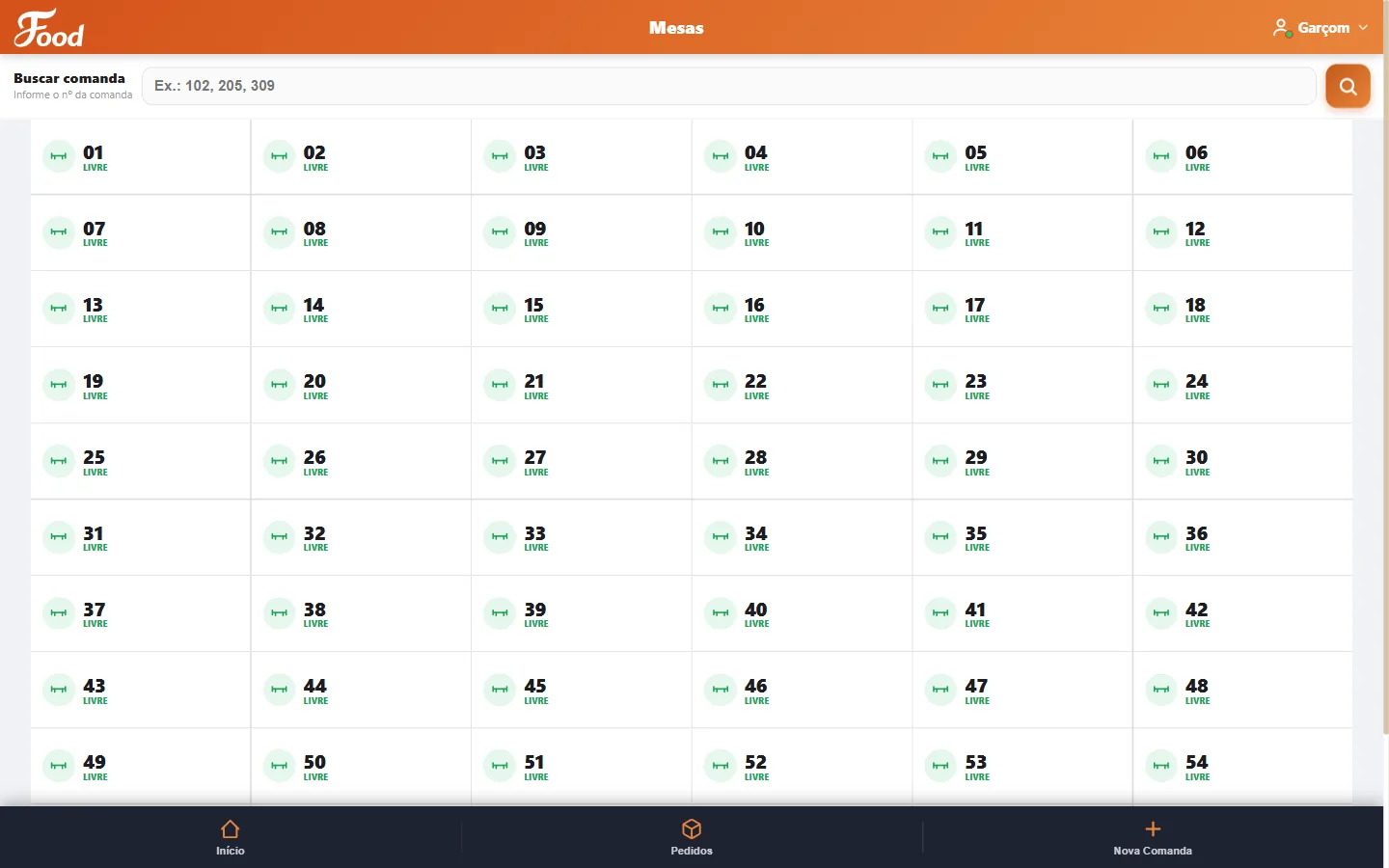Create a Nova Comanda
This screenshot has height=868, width=1389.
click(1153, 837)
